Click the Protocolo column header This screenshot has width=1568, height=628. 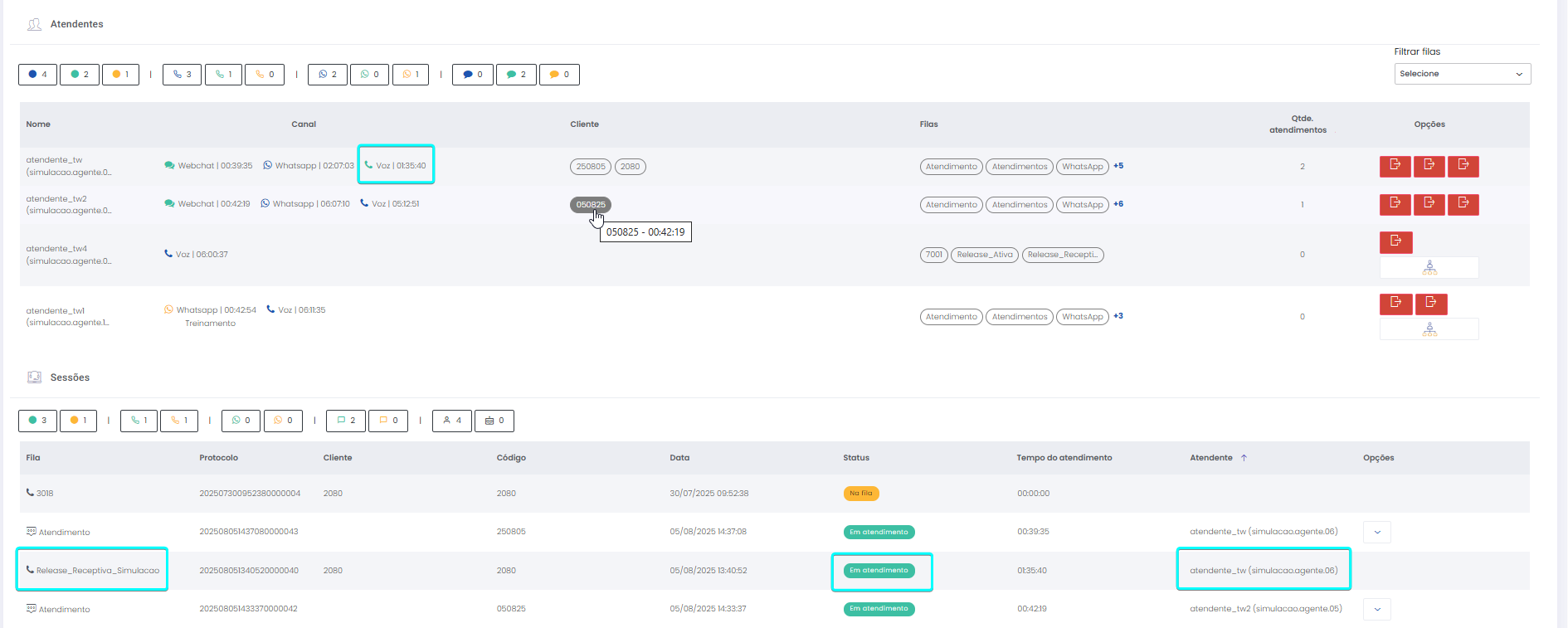pyautogui.click(x=218, y=458)
